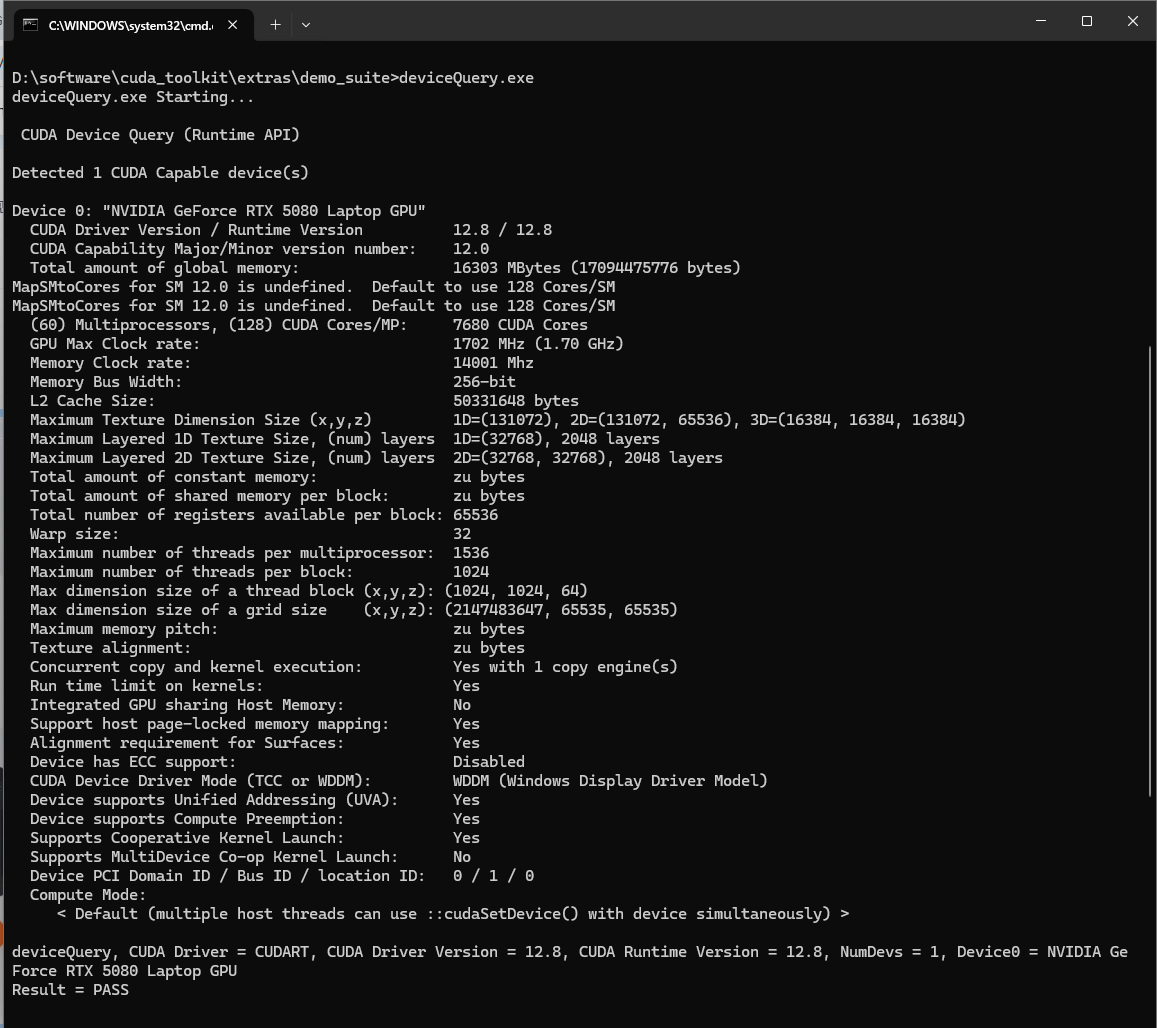Screen dimensions: 1157x1028
Task: Click 'WDDM (Windows Display Driver Model)' value
Action: click(x=610, y=782)
